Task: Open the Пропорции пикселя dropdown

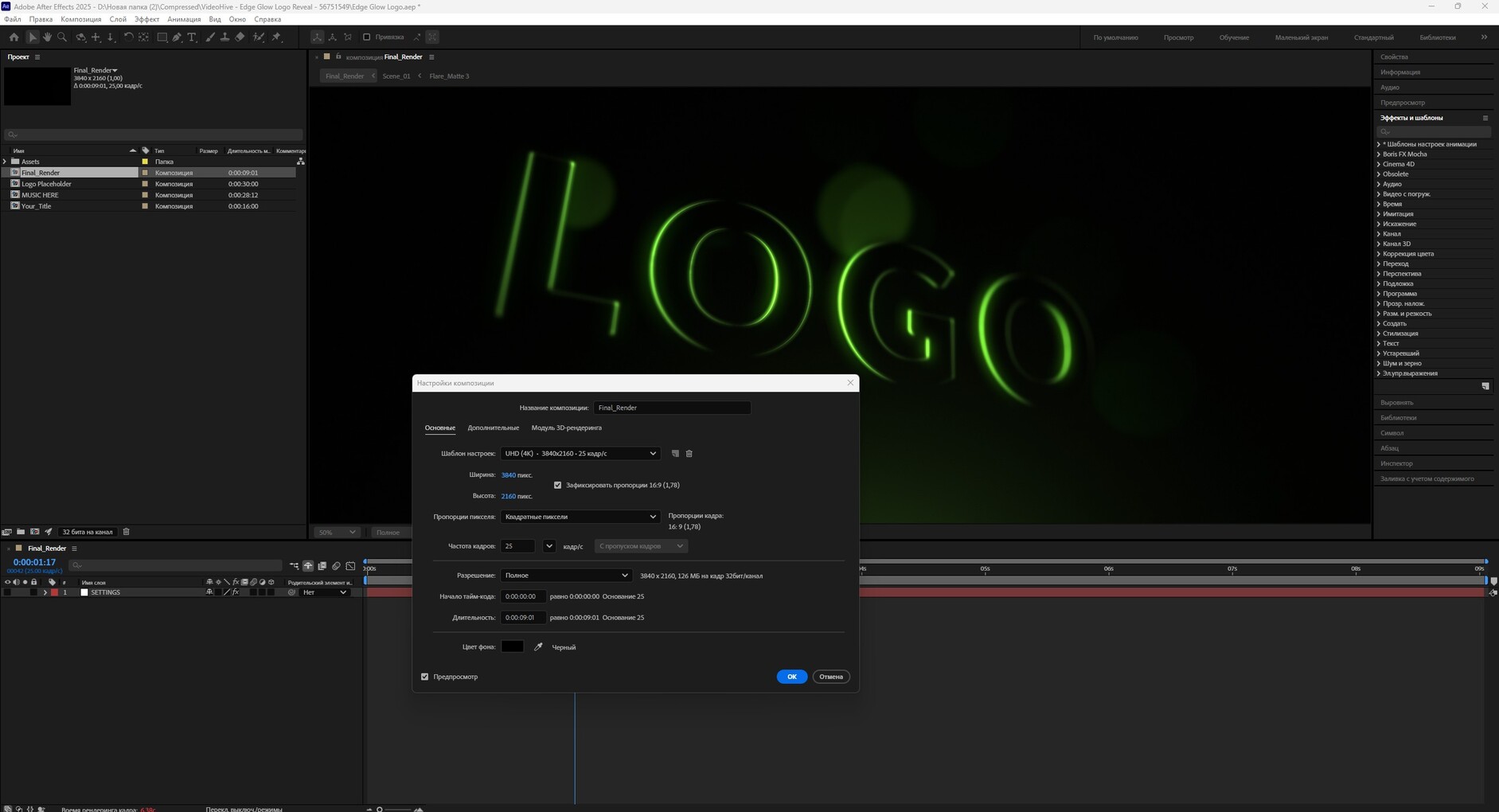Action: coord(580,517)
